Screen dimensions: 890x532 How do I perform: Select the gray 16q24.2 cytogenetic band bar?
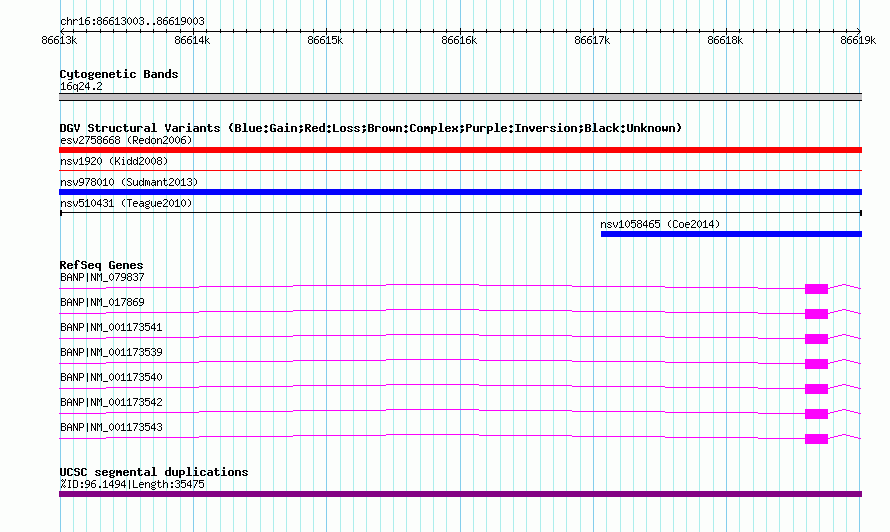tap(460, 97)
